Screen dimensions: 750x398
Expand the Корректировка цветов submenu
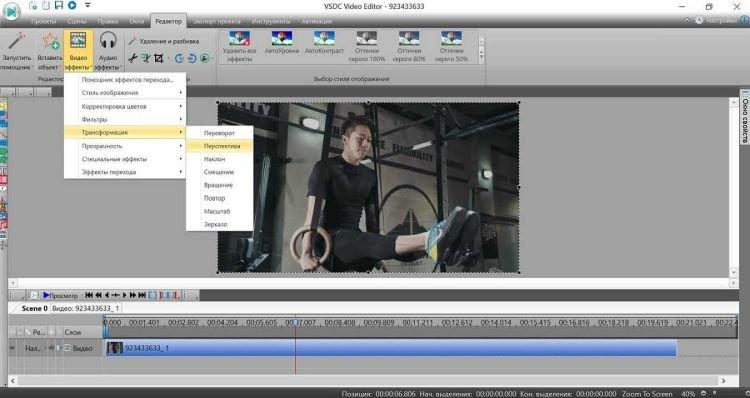(125, 106)
